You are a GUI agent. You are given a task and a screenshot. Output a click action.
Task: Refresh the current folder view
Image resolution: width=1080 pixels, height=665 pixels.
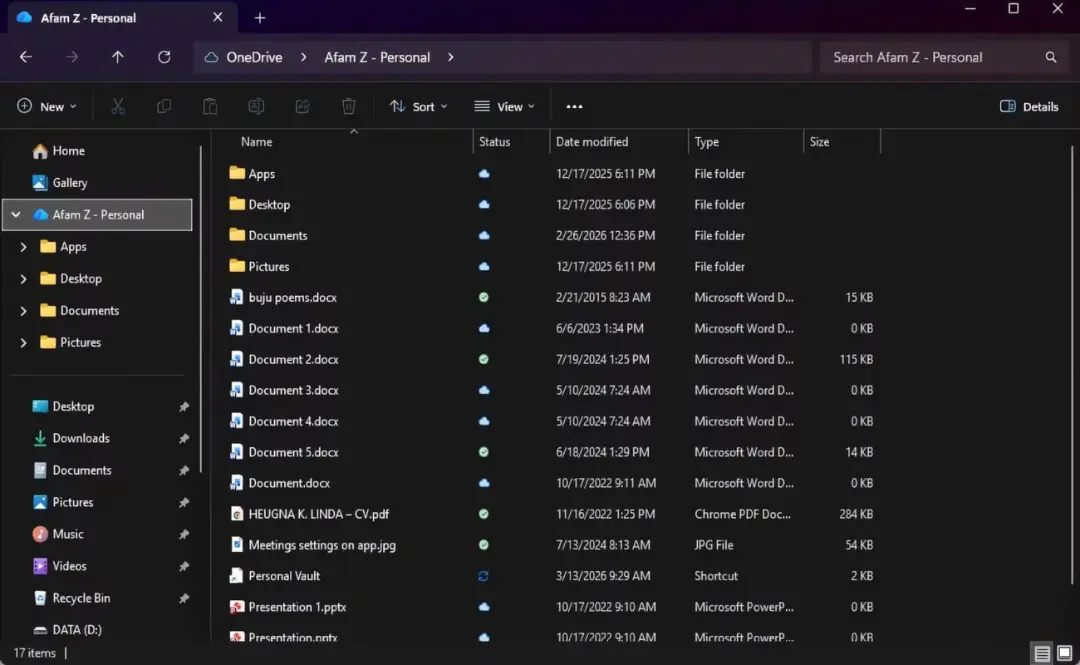(164, 57)
